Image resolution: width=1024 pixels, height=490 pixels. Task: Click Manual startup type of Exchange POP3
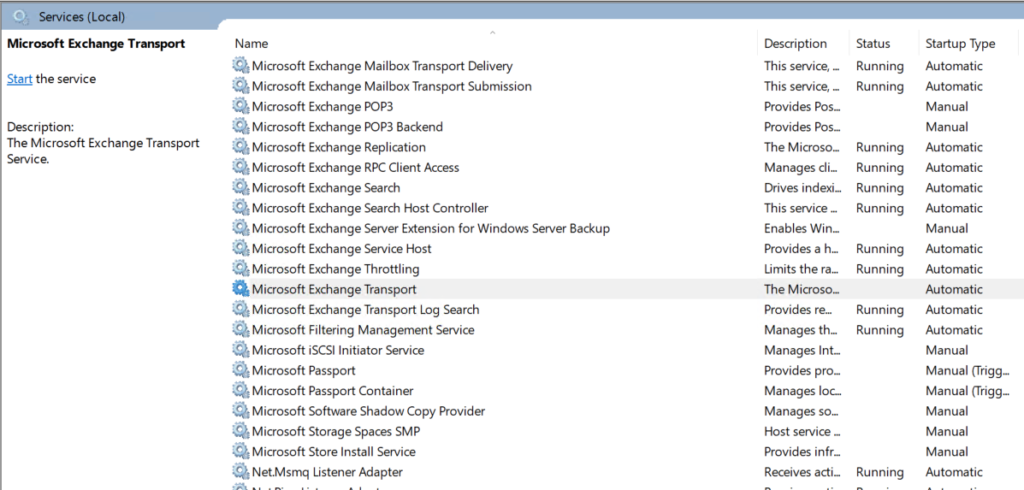coord(947,106)
